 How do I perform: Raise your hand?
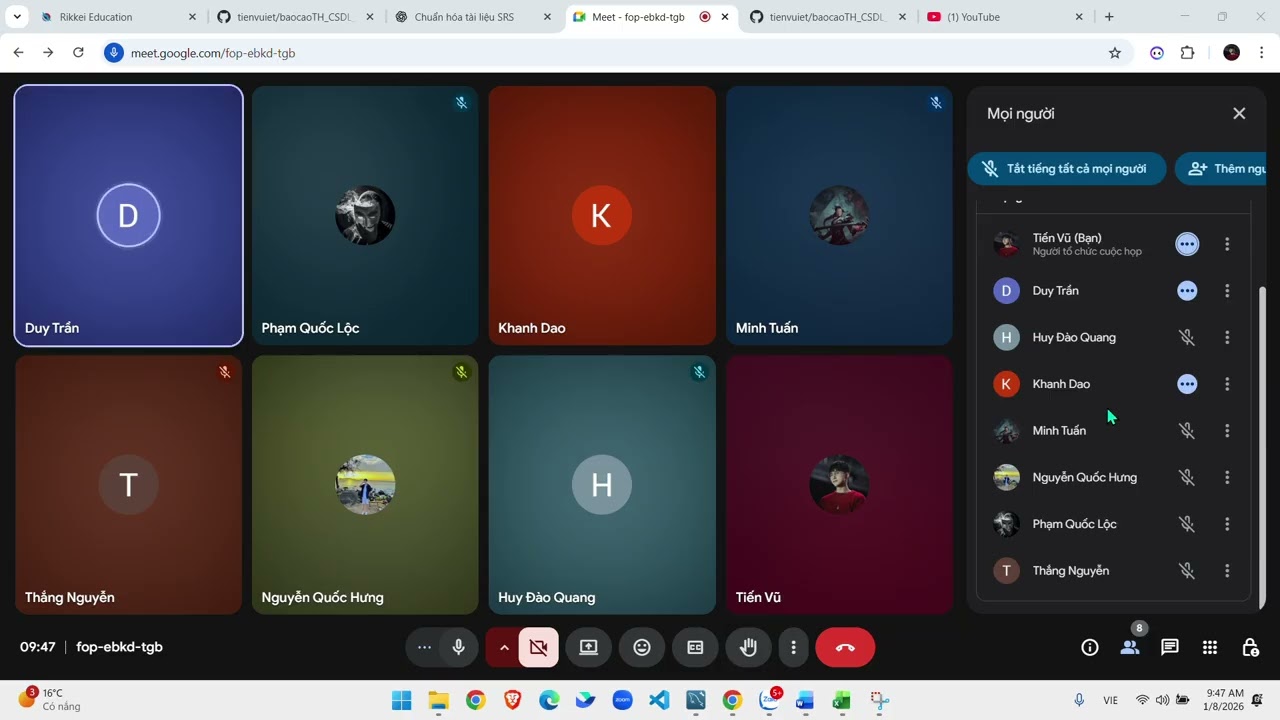click(x=748, y=647)
